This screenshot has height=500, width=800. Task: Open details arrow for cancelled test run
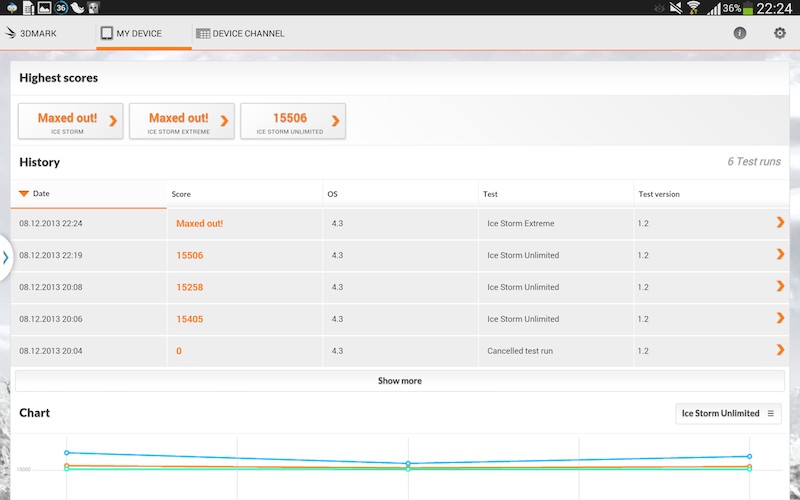click(x=780, y=349)
